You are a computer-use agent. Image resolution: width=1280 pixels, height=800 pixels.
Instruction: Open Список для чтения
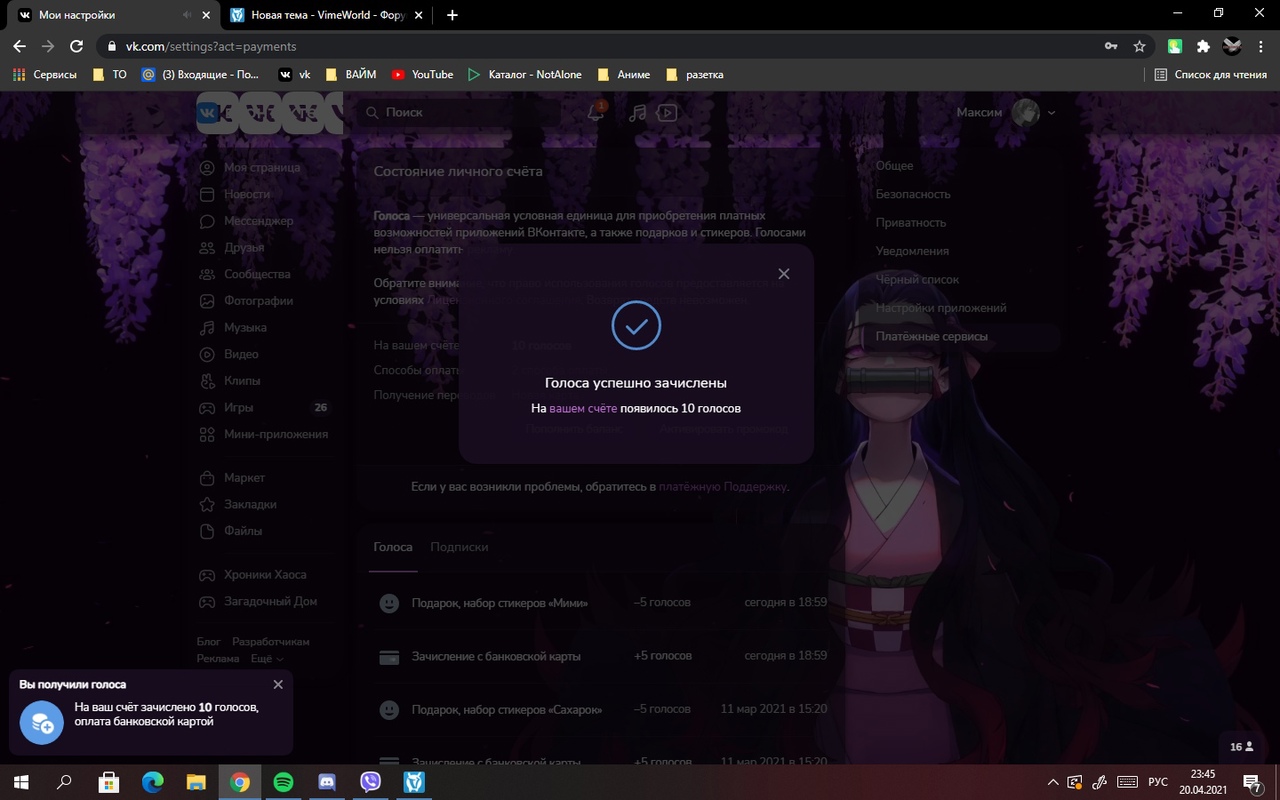[x=1211, y=74]
